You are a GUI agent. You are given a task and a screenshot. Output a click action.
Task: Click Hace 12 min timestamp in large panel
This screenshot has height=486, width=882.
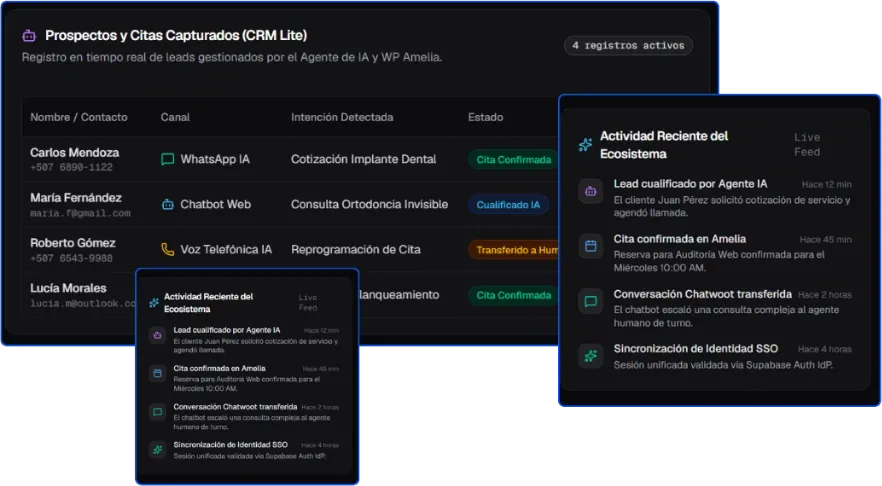[x=826, y=184]
